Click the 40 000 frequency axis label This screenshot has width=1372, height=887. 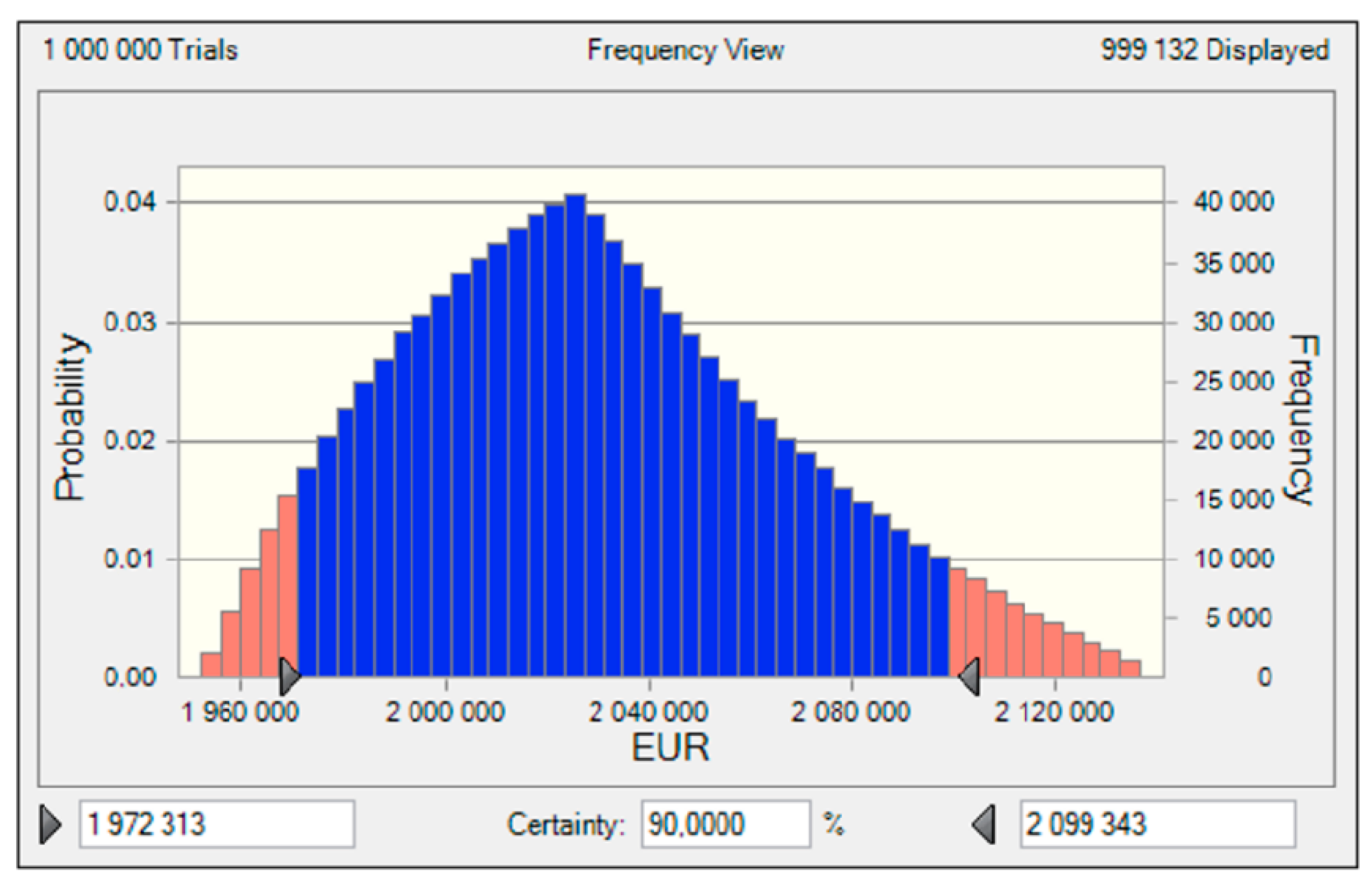1233,202
